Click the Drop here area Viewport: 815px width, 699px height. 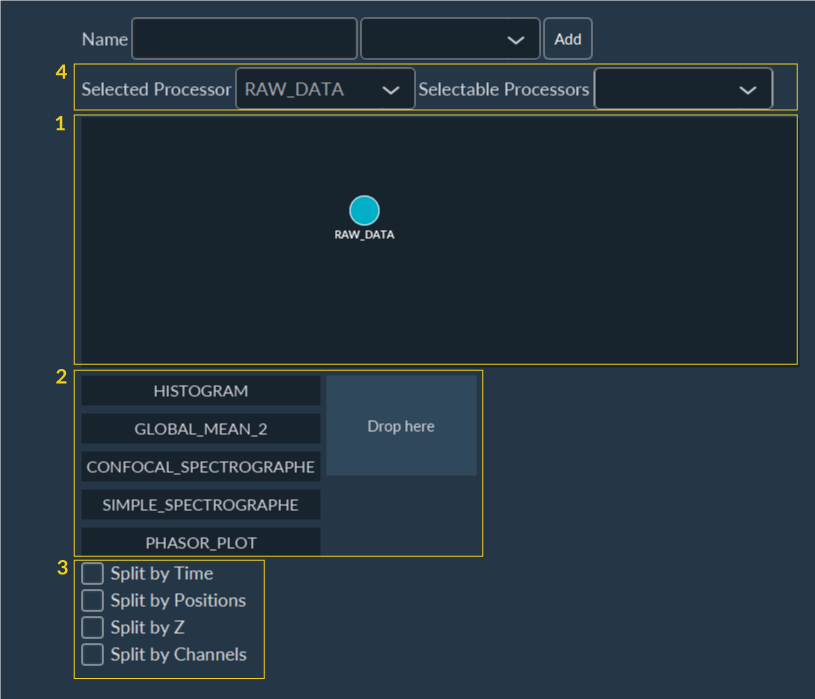point(400,425)
